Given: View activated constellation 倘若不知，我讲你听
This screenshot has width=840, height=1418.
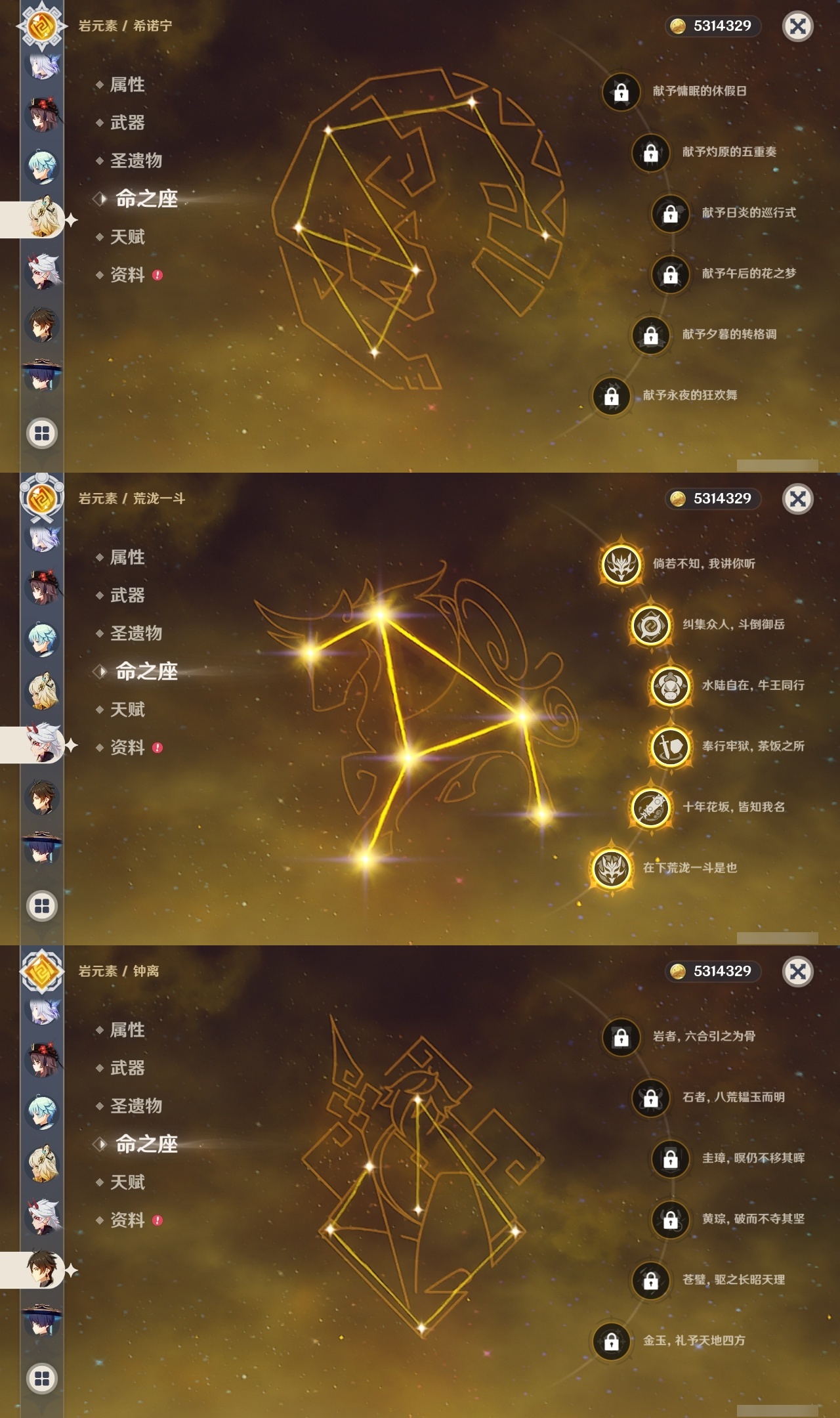Looking at the screenshot, I should click(x=621, y=564).
